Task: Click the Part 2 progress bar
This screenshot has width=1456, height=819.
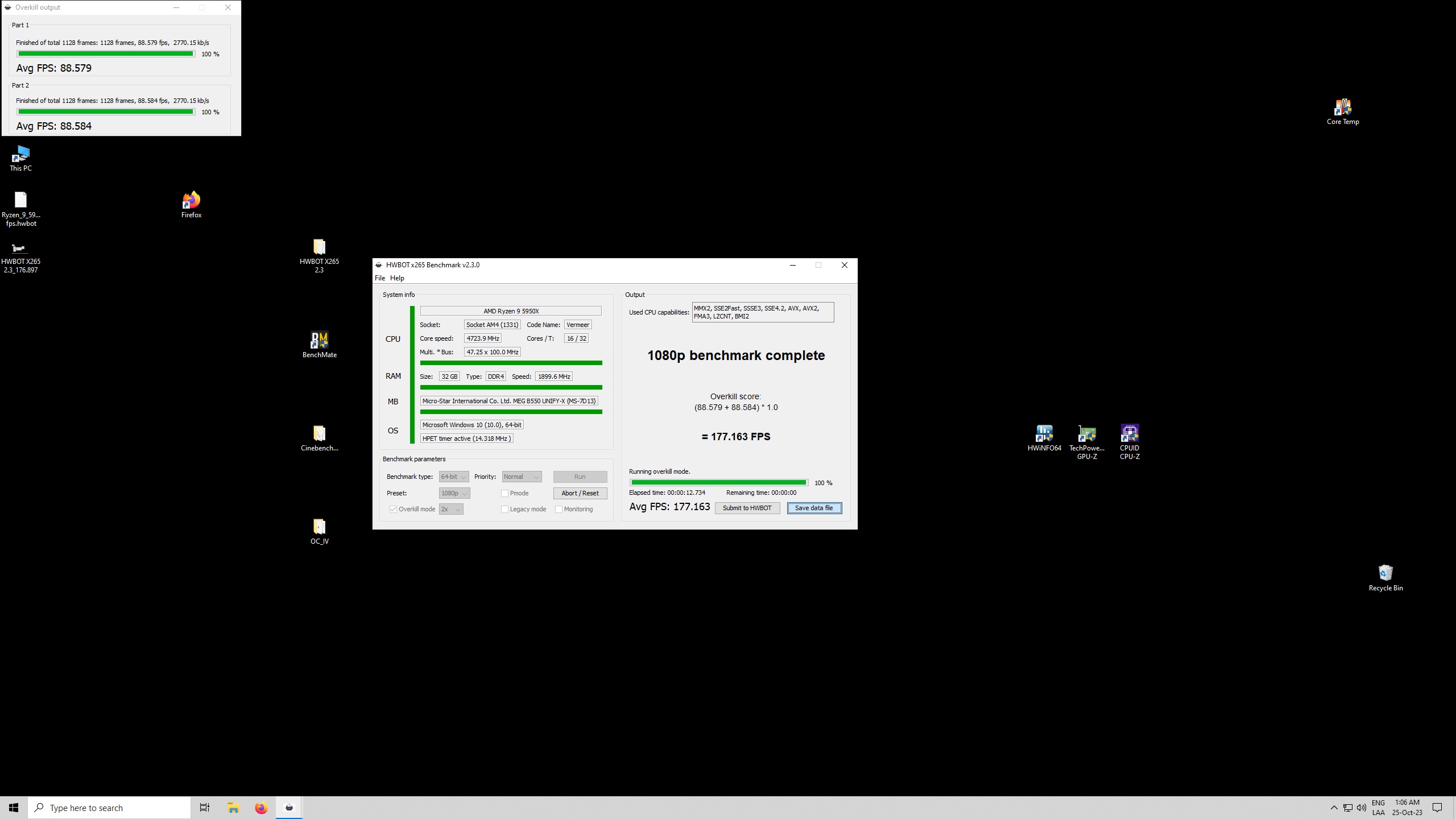Action: pyautogui.click(x=106, y=112)
